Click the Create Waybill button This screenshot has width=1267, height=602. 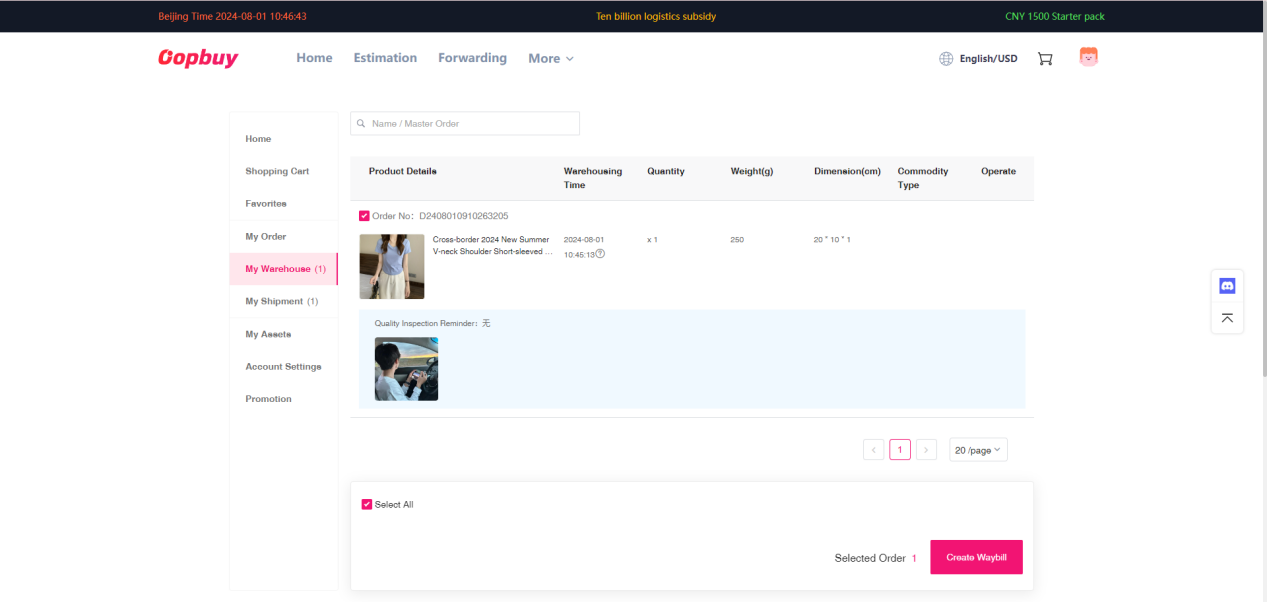point(976,557)
